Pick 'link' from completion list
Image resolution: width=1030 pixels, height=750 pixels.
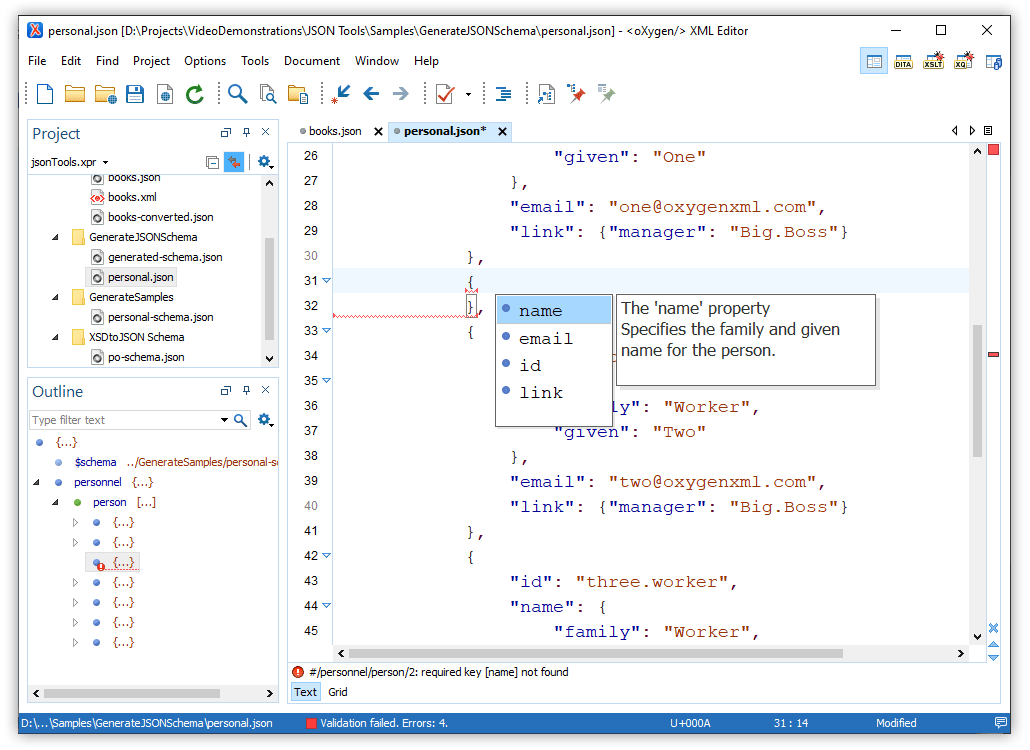click(554, 393)
